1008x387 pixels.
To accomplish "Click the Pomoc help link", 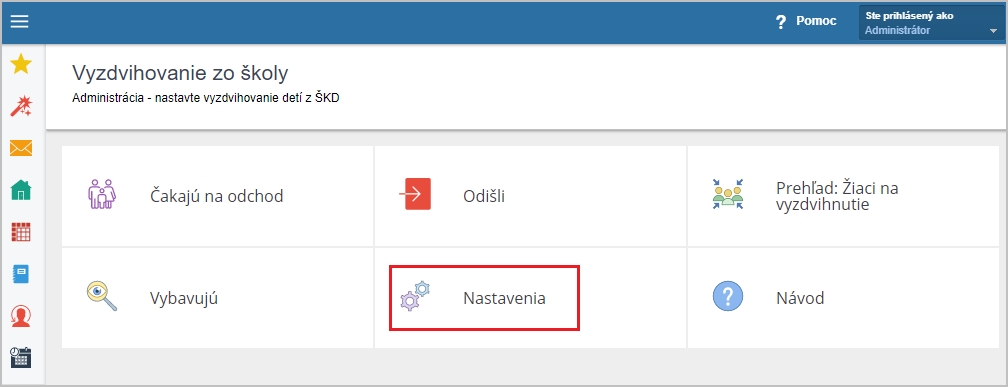I will tap(816, 21).
